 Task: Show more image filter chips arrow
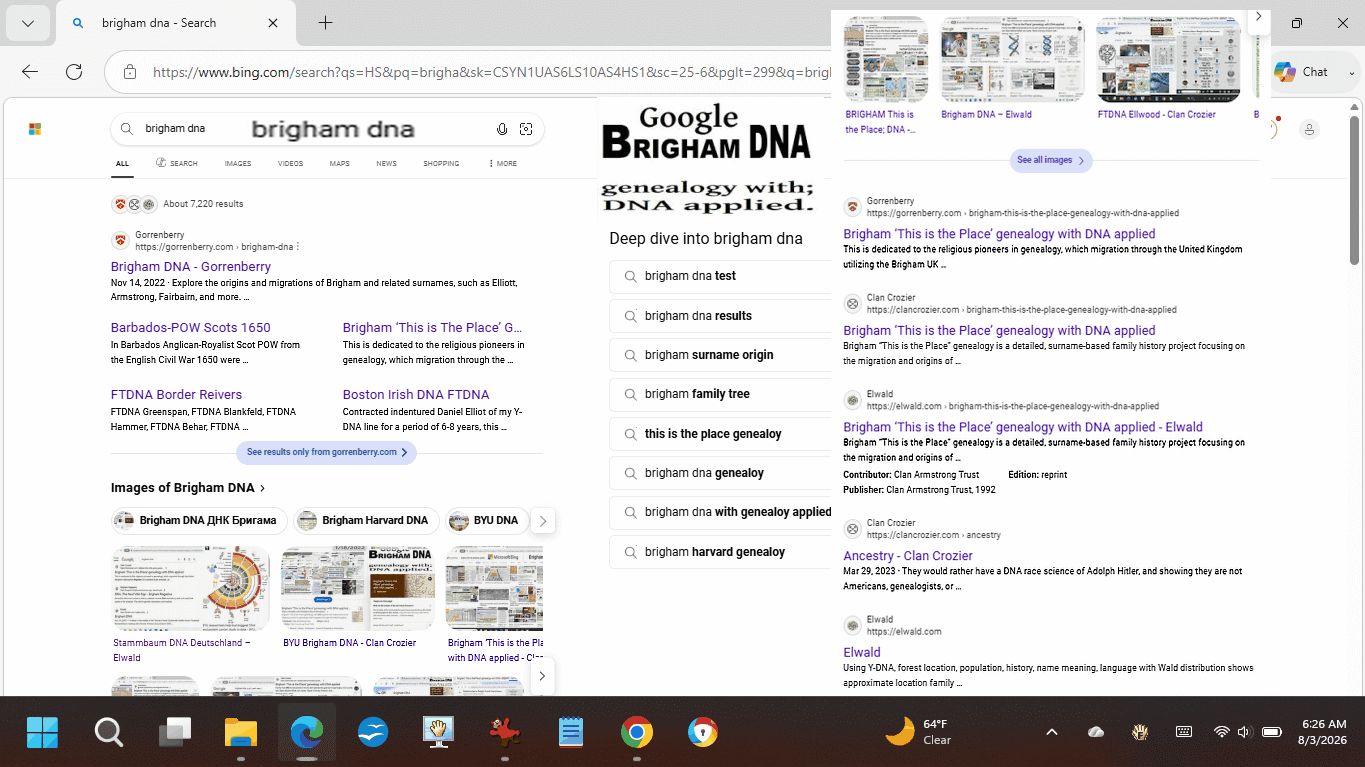click(x=543, y=521)
